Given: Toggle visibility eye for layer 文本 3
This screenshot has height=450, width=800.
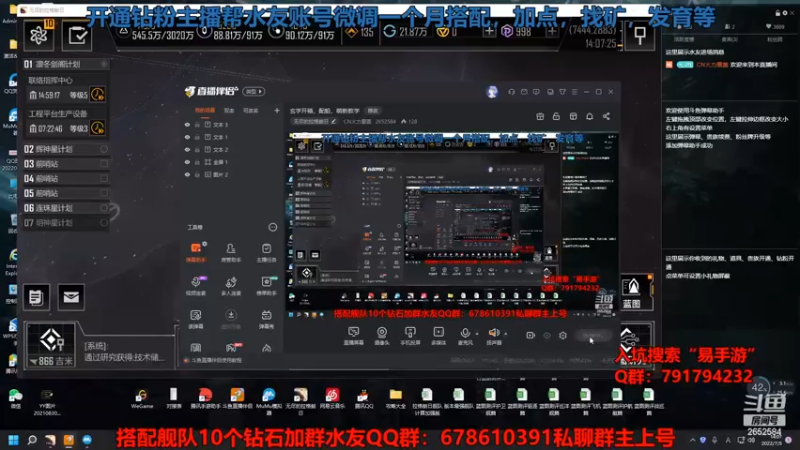Looking at the screenshot, I should [x=187, y=124].
